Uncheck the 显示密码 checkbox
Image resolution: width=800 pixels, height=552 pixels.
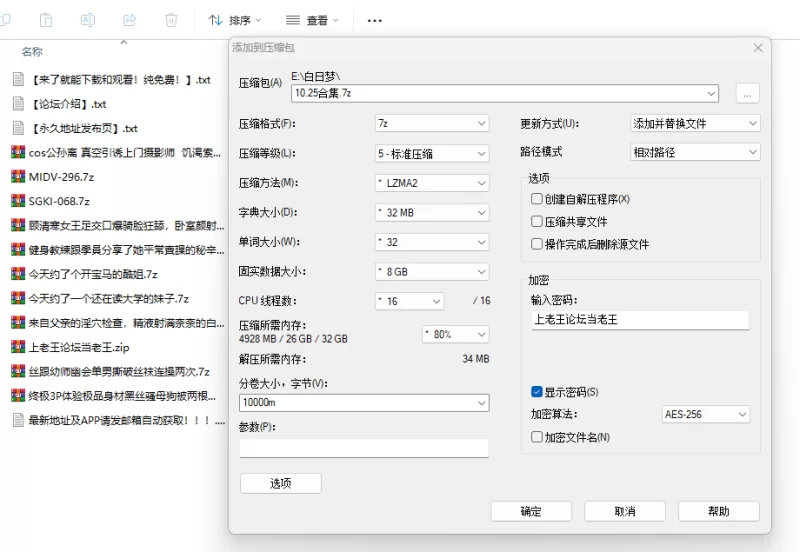[x=537, y=392]
